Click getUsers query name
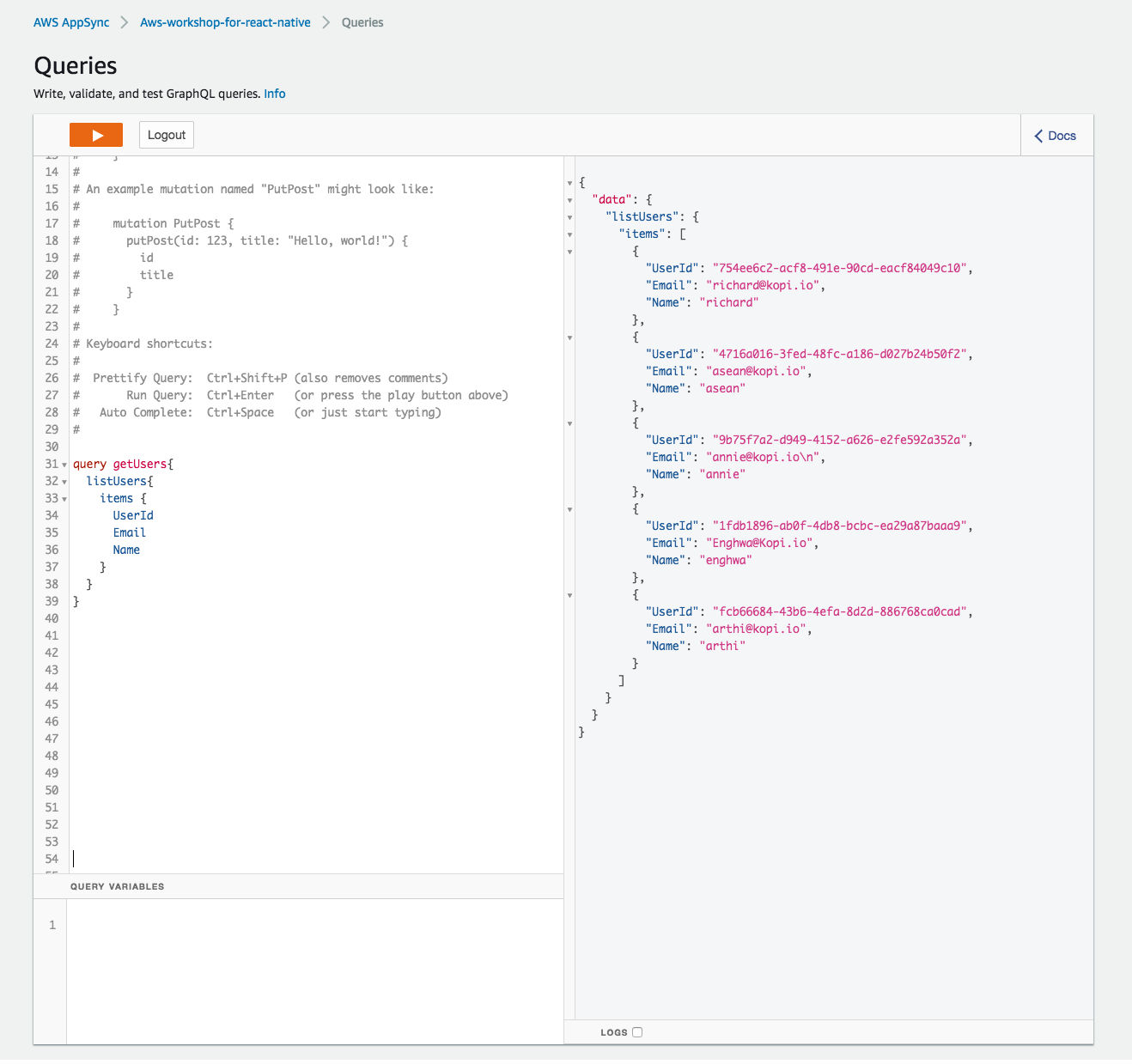 click(140, 464)
